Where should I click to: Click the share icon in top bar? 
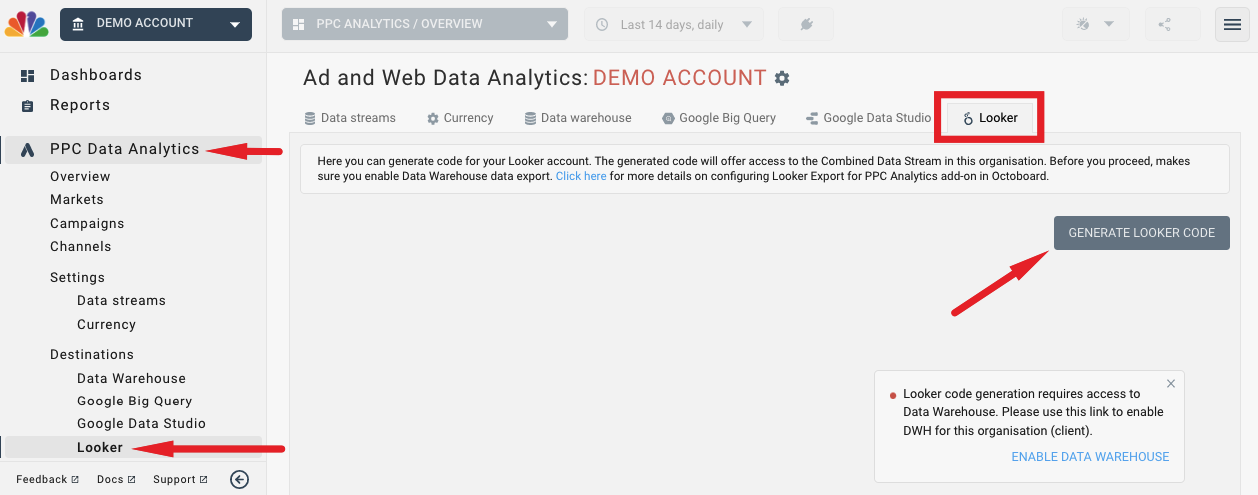(x=1164, y=24)
